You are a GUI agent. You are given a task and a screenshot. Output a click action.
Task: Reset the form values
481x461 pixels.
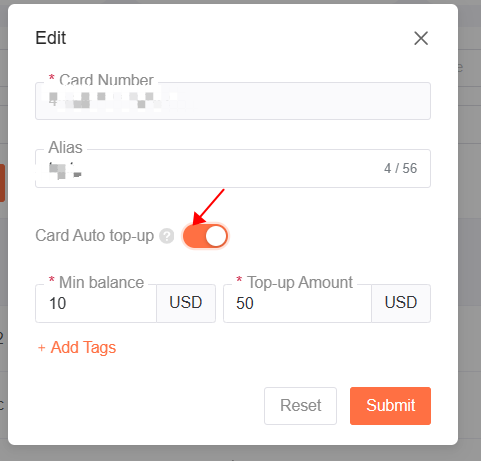(300, 406)
